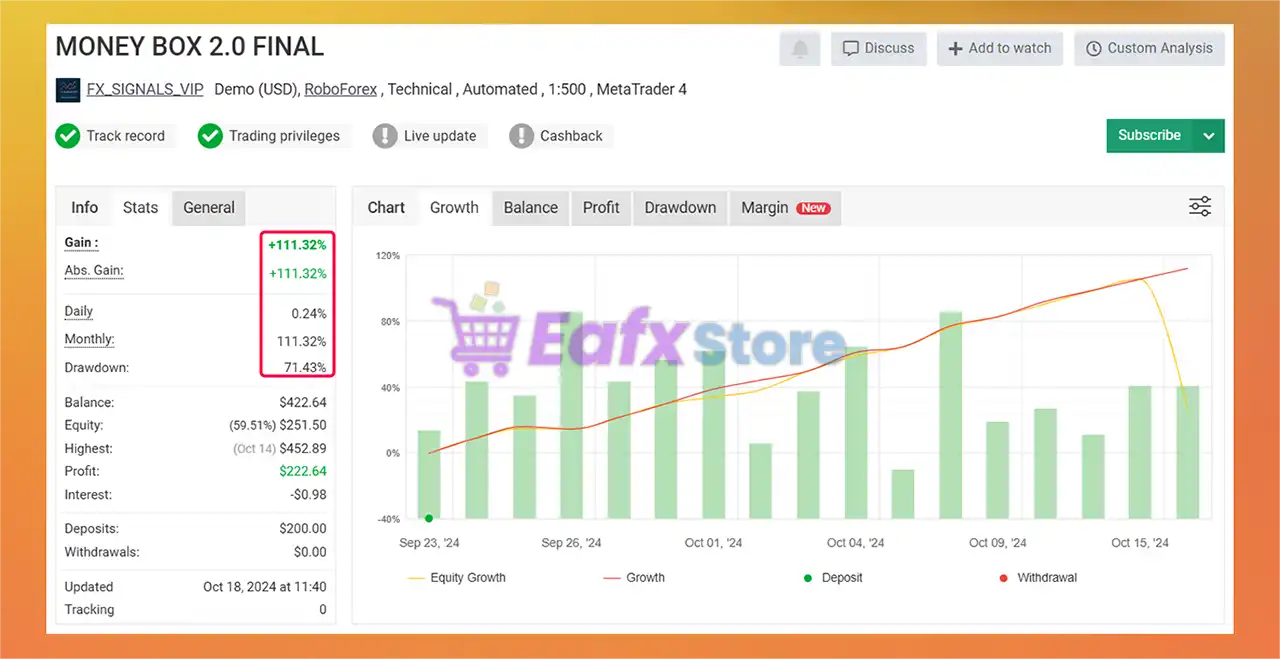Toggle Withdrawal legend entry
This screenshot has width=1280, height=659.
[x=1038, y=577]
